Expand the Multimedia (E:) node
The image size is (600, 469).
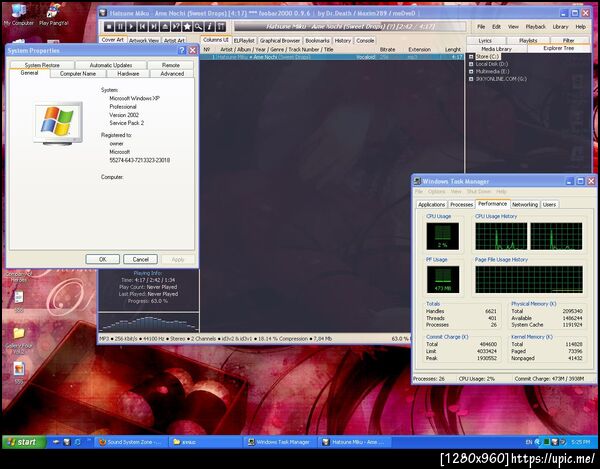tap(471, 72)
